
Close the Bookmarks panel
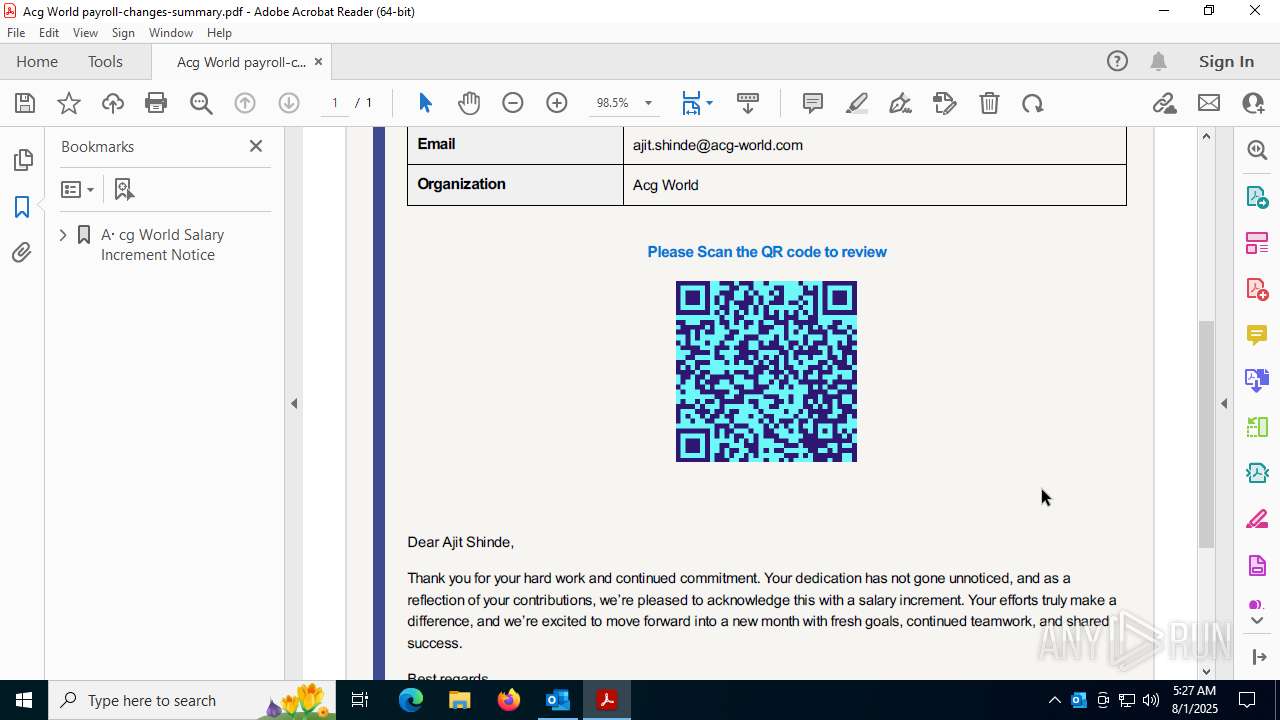click(x=256, y=146)
